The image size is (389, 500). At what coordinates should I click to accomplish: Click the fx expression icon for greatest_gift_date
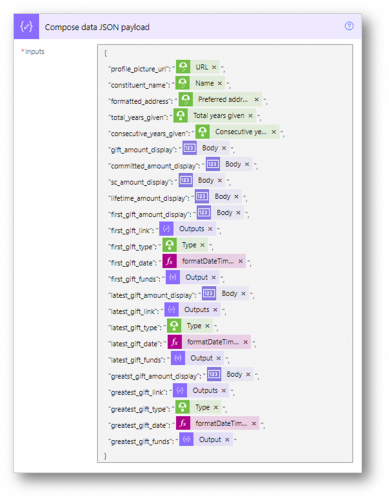click(183, 423)
